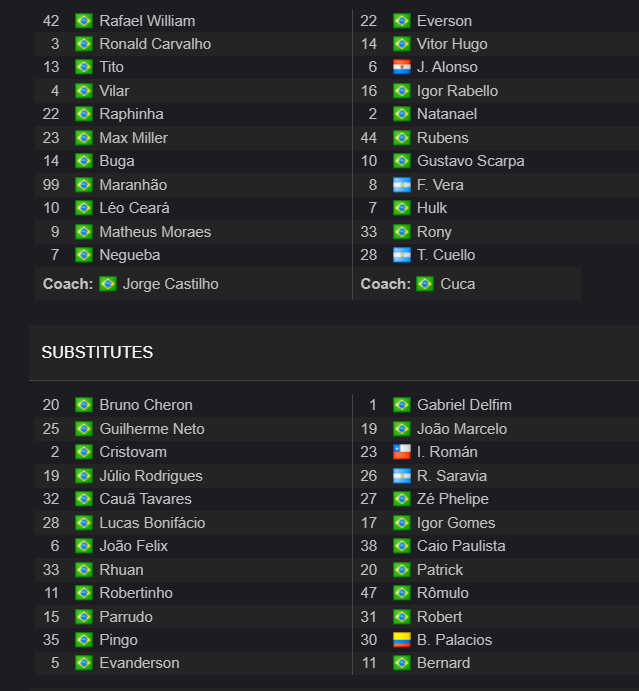Click the Brazil flag beside Rafael William
Viewport: 639px width, 691px height.
pyautogui.click(x=84, y=21)
